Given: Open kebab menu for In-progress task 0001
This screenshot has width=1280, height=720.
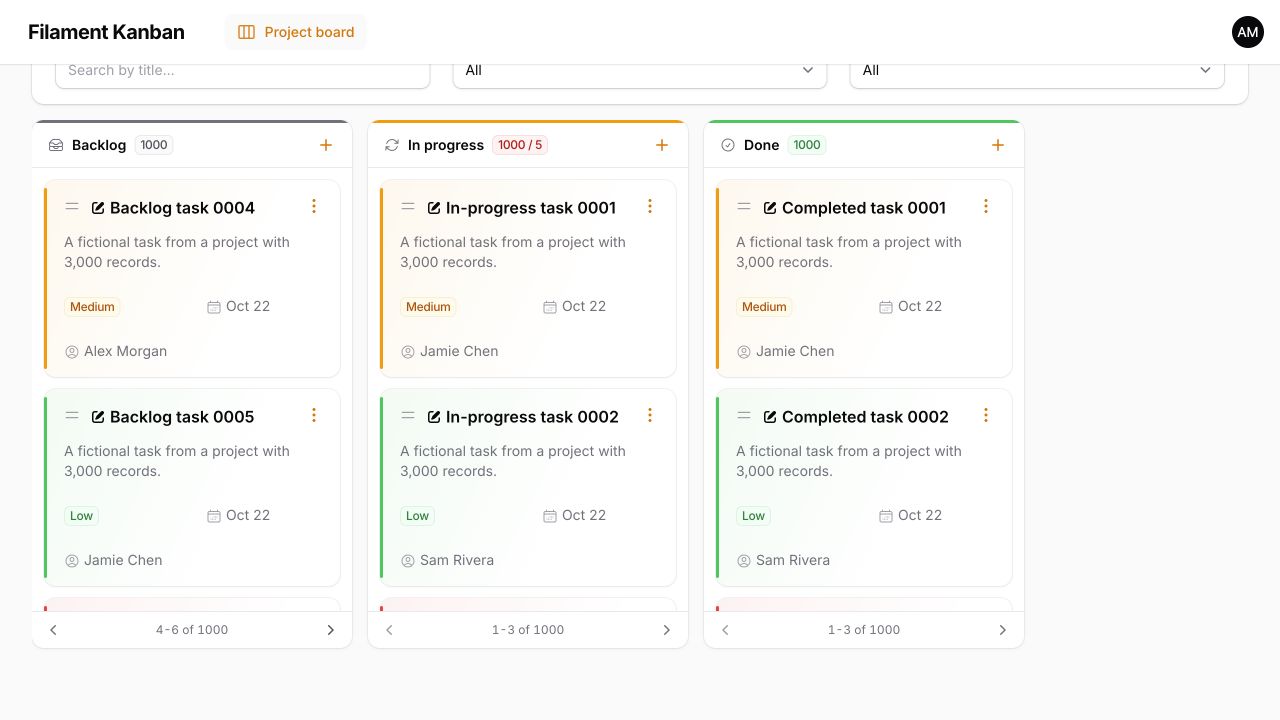Looking at the screenshot, I should 650,206.
